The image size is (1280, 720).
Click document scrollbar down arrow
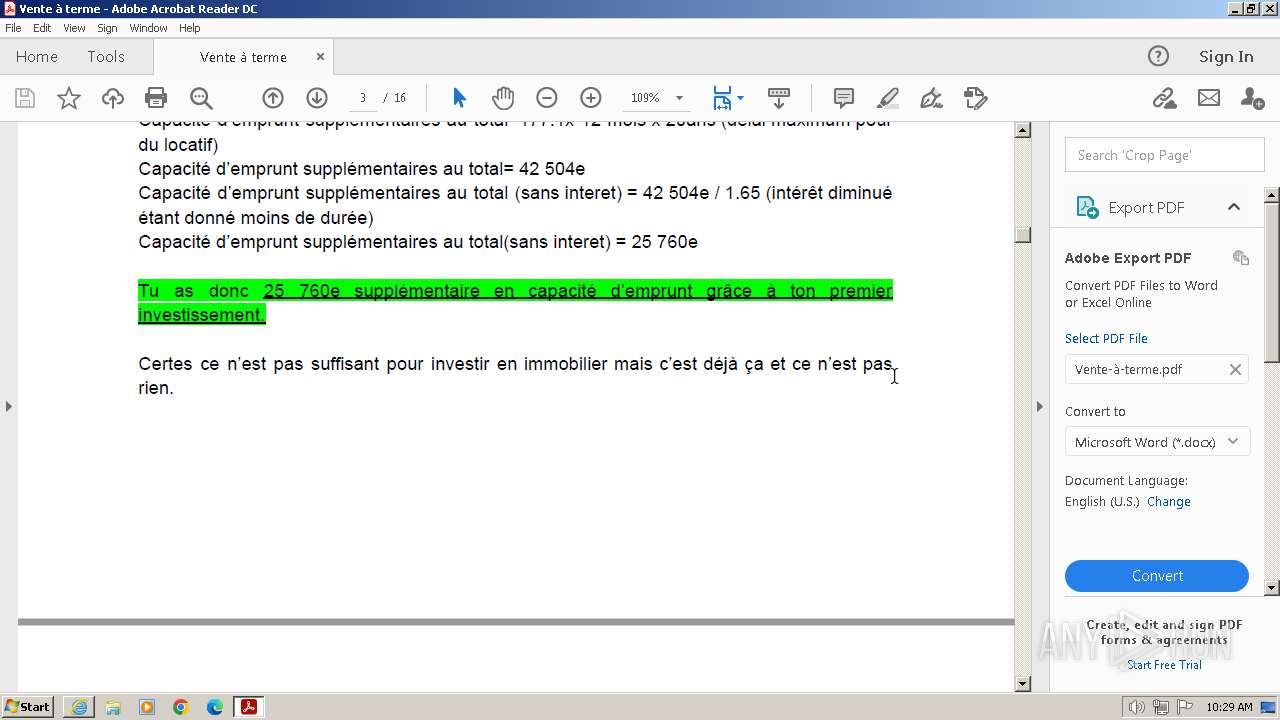click(1022, 684)
